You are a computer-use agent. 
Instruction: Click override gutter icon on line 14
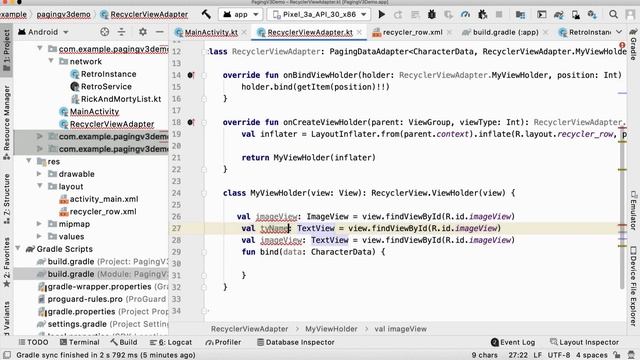coord(191,75)
